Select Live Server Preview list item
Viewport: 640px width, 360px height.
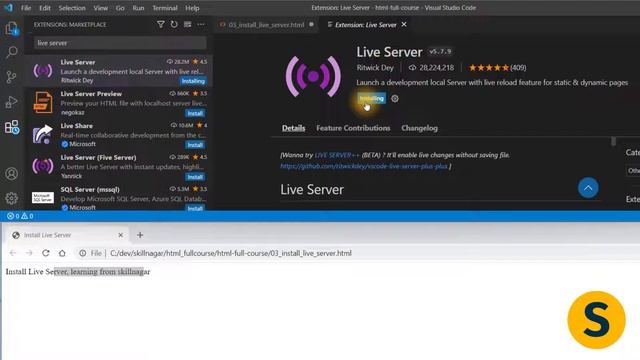click(x=118, y=103)
